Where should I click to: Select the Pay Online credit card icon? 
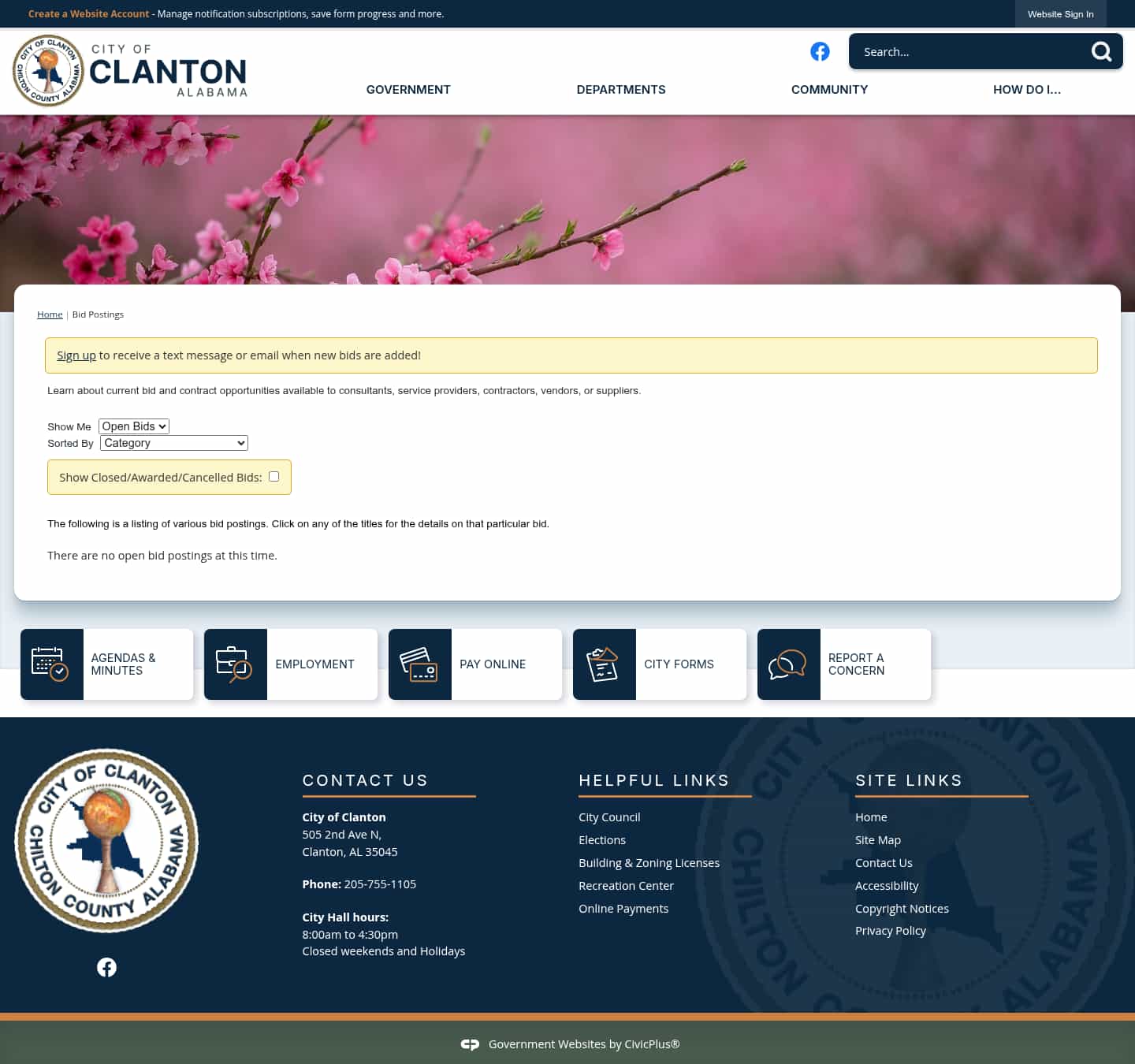(419, 664)
